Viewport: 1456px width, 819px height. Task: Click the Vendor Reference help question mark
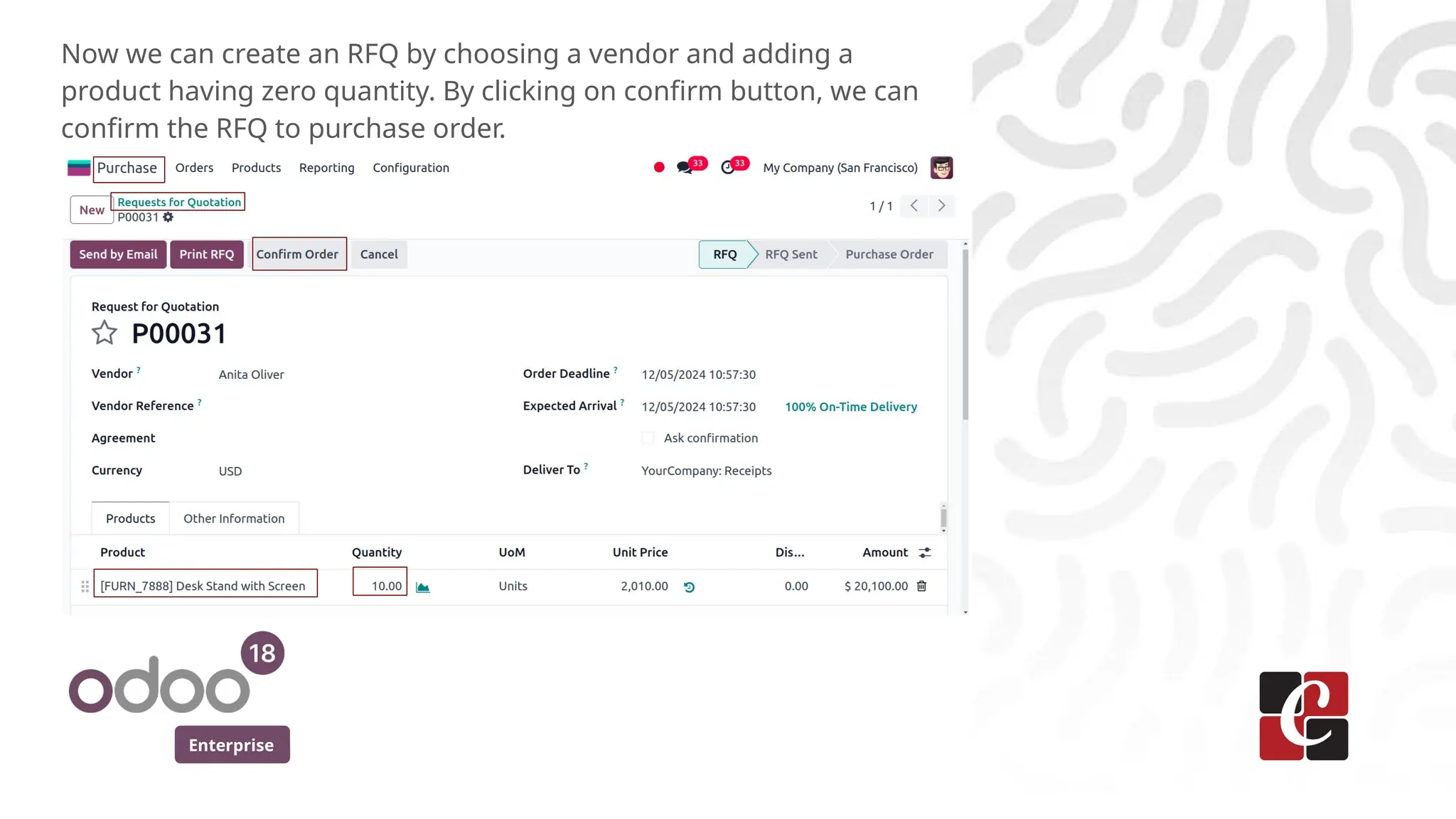[x=200, y=402]
